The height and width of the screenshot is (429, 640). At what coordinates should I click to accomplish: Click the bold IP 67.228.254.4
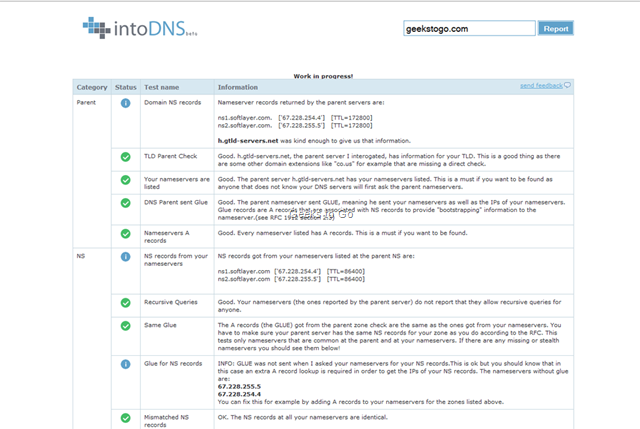239,394
